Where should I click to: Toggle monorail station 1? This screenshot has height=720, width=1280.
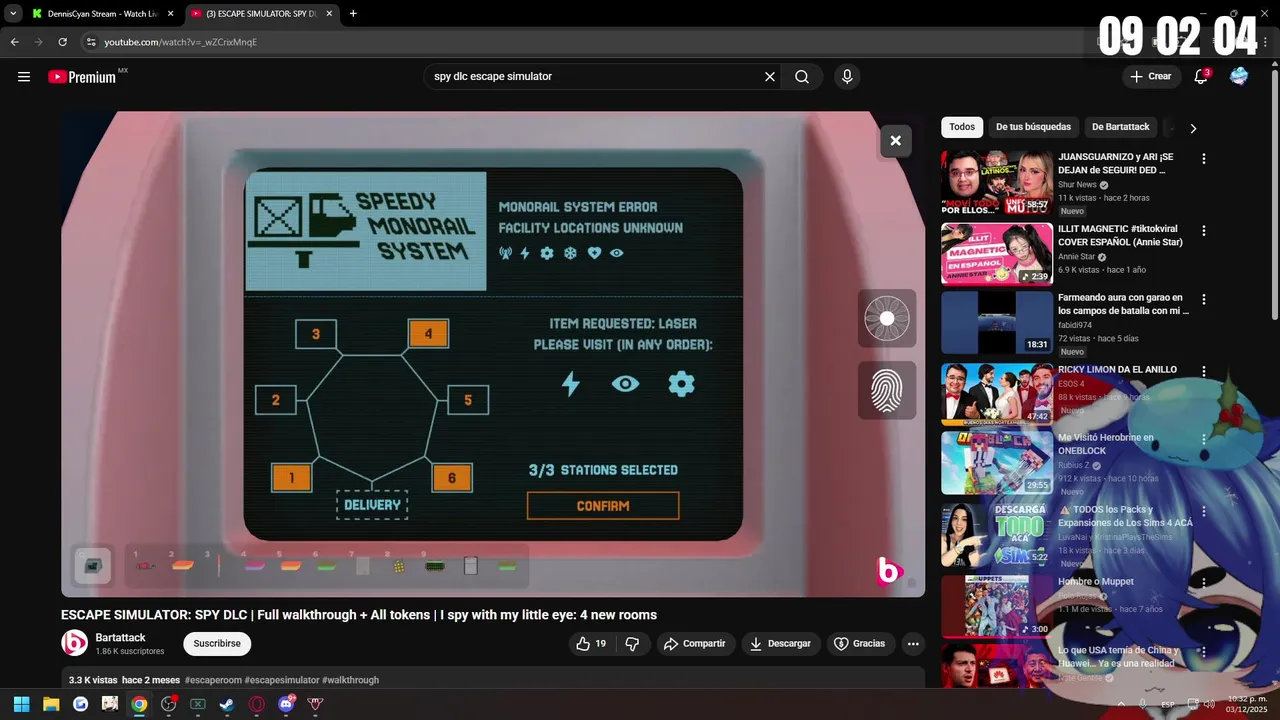point(292,478)
